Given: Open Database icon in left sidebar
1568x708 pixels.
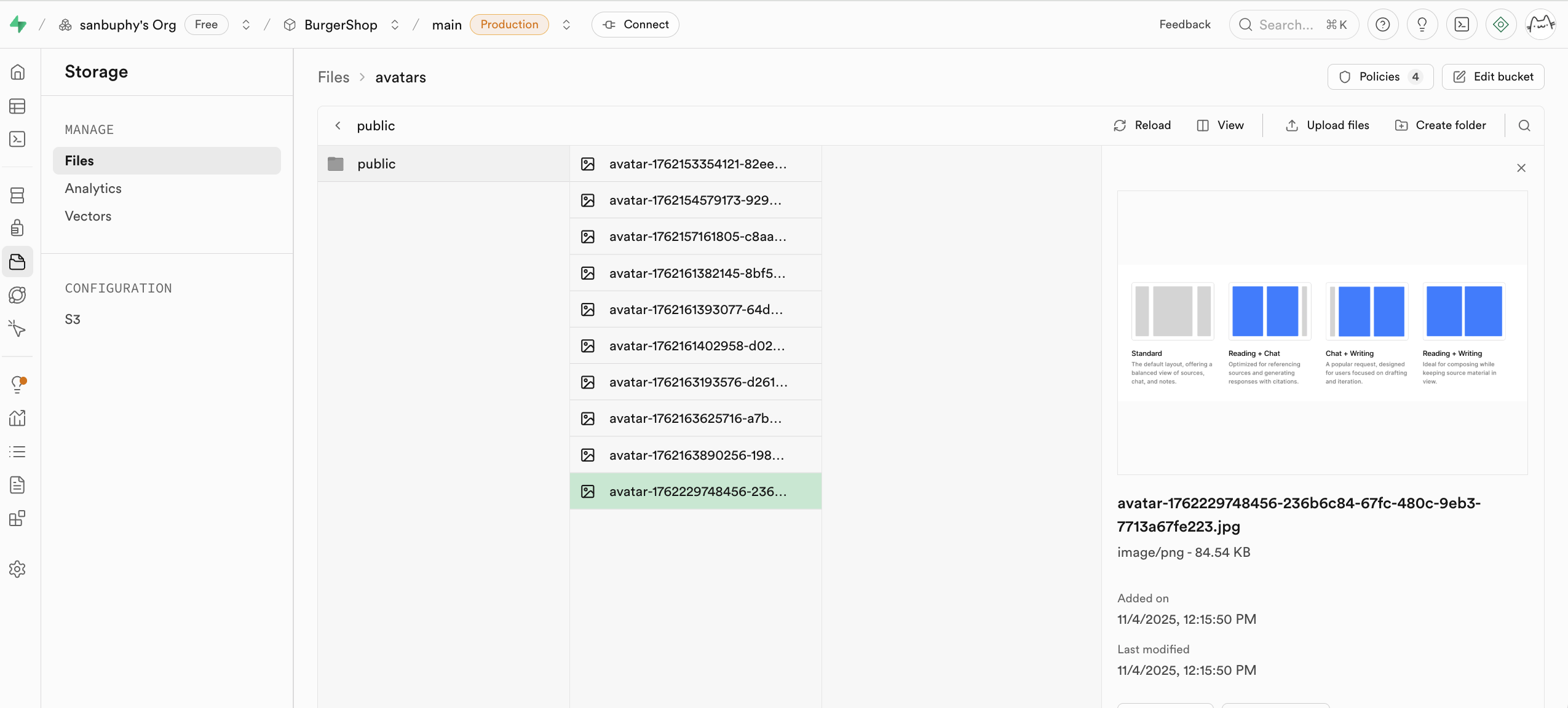Looking at the screenshot, I should [x=17, y=195].
